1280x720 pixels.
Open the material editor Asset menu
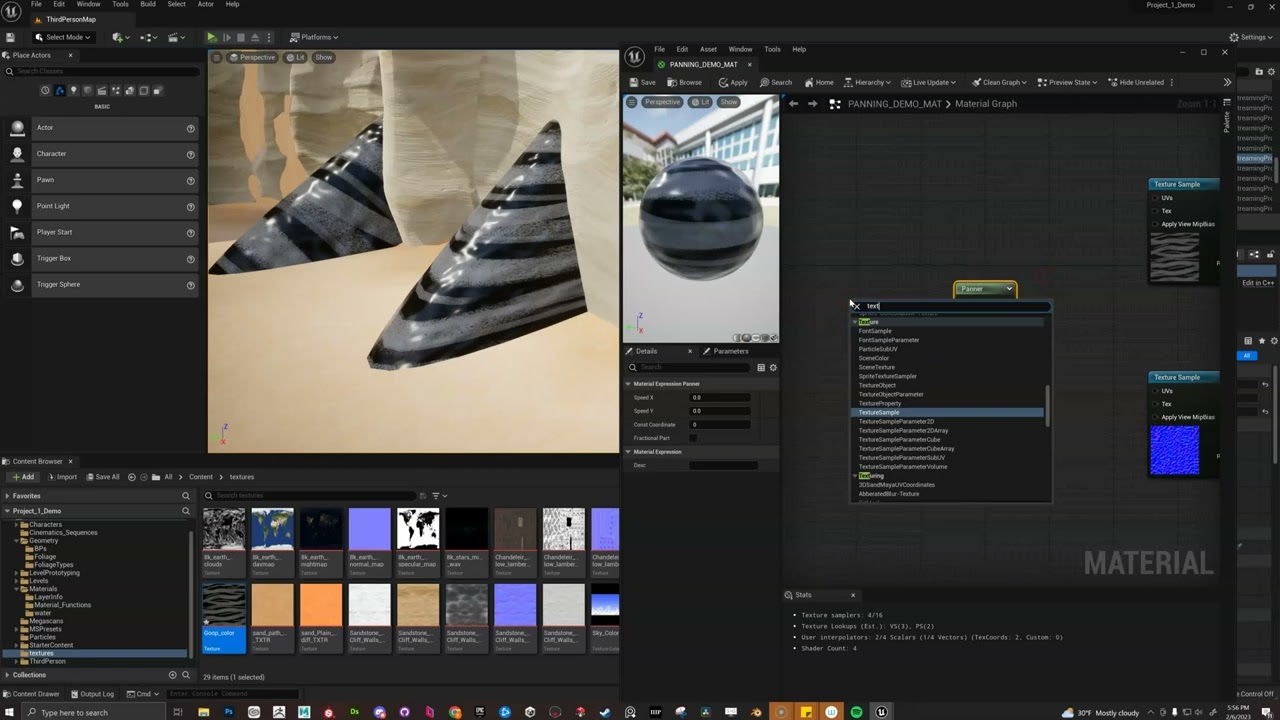[x=708, y=49]
